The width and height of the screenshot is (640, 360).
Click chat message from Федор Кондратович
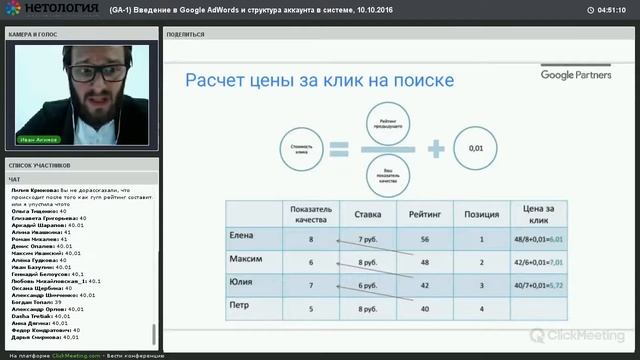(x=46, y=330)
